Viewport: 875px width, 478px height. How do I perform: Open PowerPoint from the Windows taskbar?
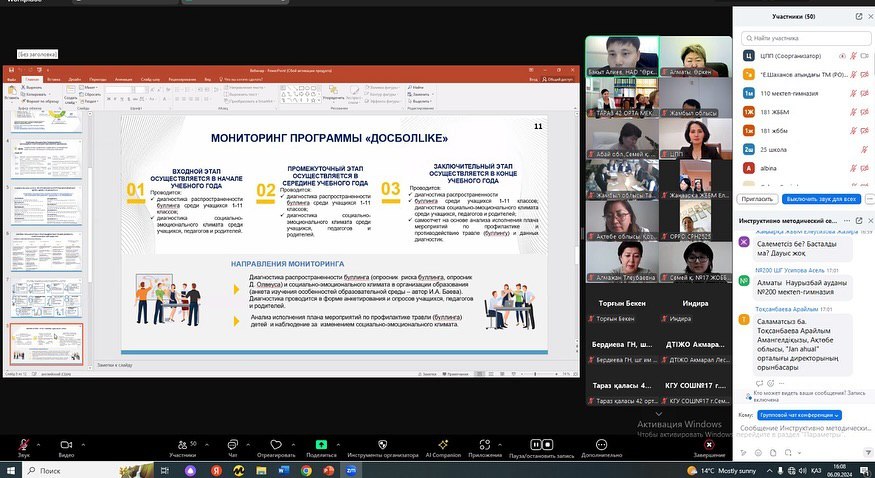328,469
